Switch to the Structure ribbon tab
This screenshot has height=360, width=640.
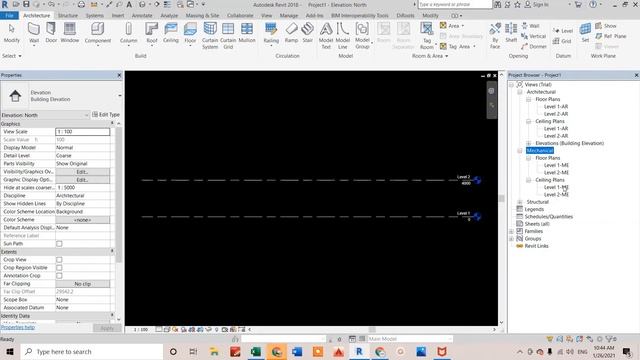point(68,16)
